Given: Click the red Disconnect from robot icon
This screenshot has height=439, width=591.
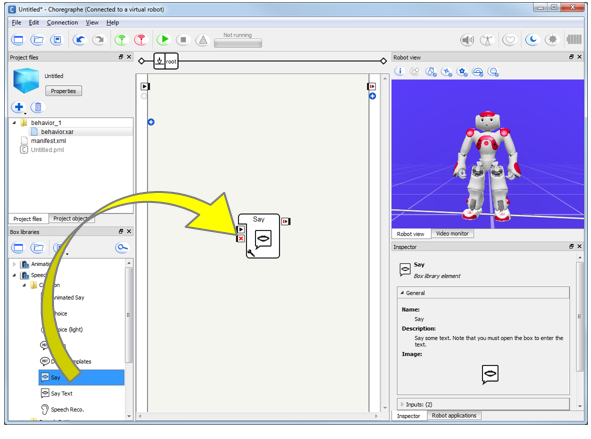Looking at the screenshot, I should 141,40.
